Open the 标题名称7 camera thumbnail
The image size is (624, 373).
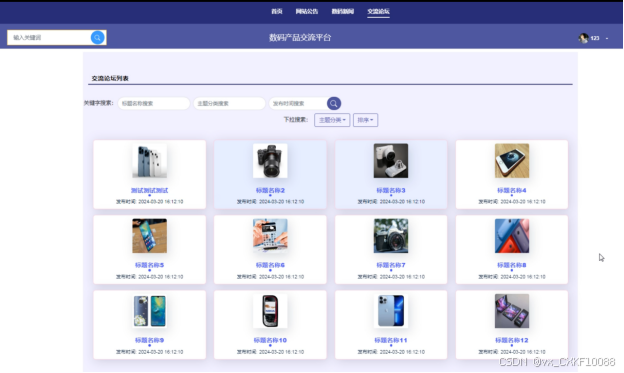(x=391, y=236)
